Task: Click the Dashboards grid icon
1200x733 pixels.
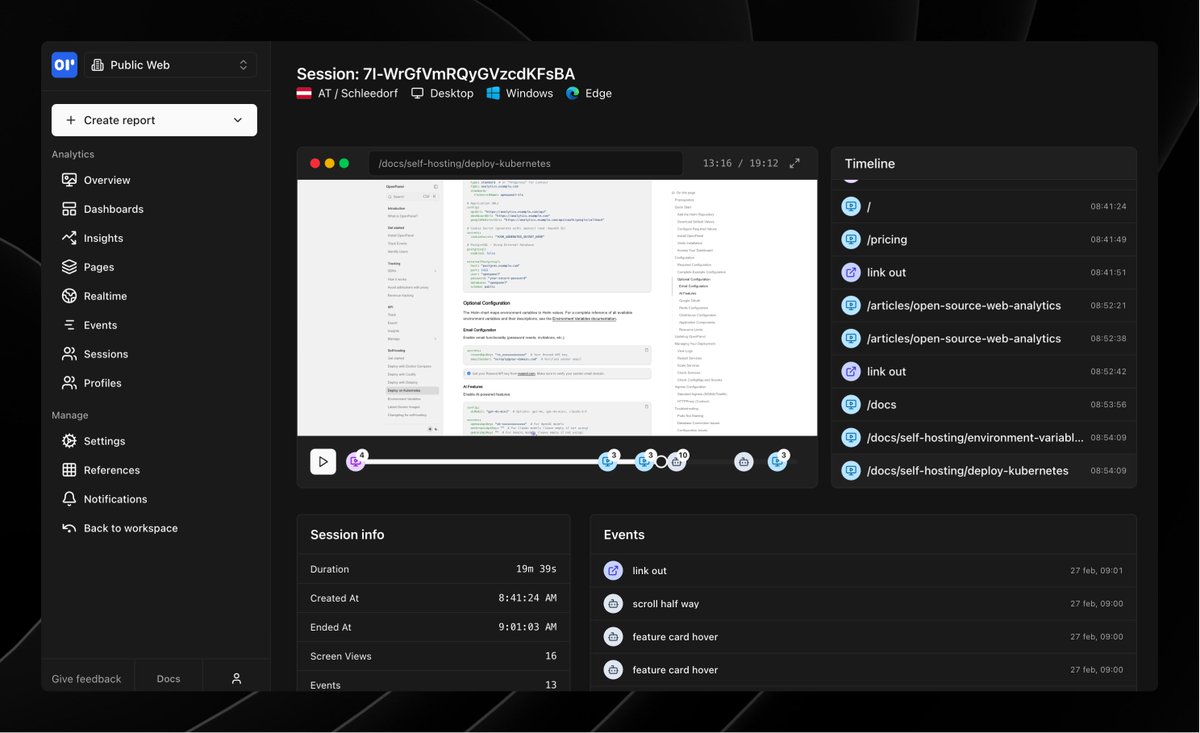Action: click(x=69, y=209)
